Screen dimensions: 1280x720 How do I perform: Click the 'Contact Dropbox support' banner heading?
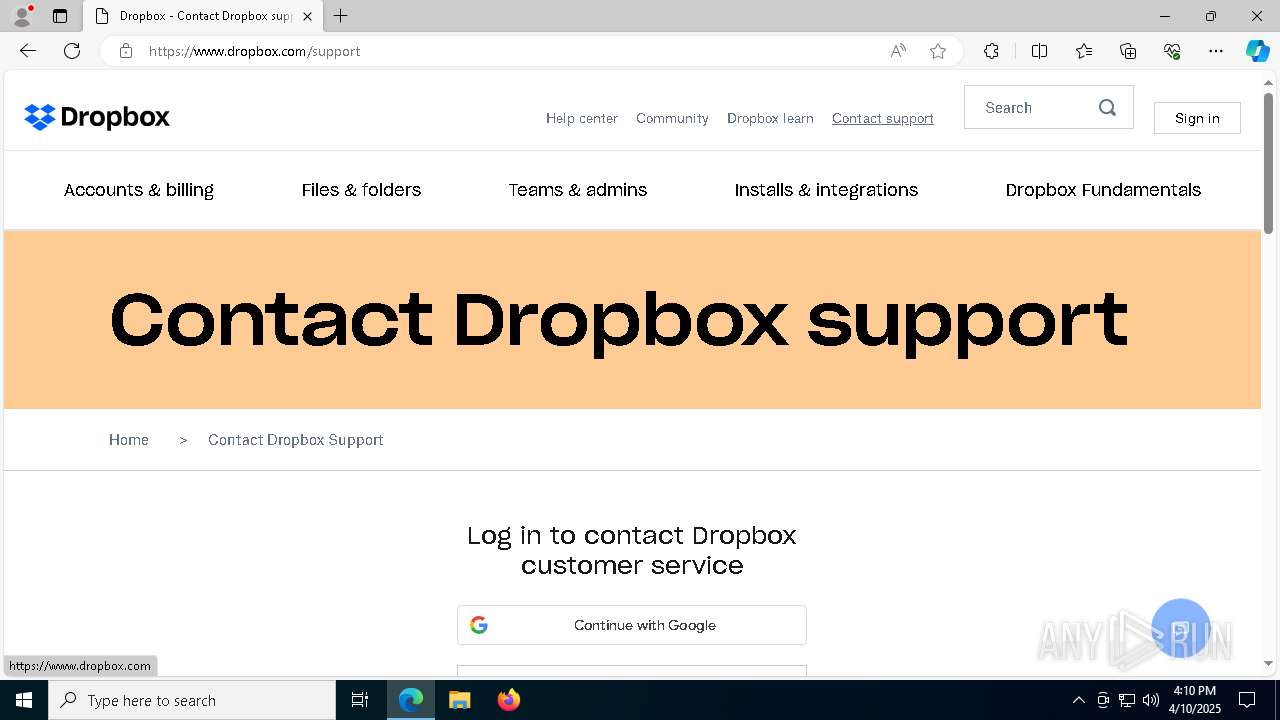point(619,320)
